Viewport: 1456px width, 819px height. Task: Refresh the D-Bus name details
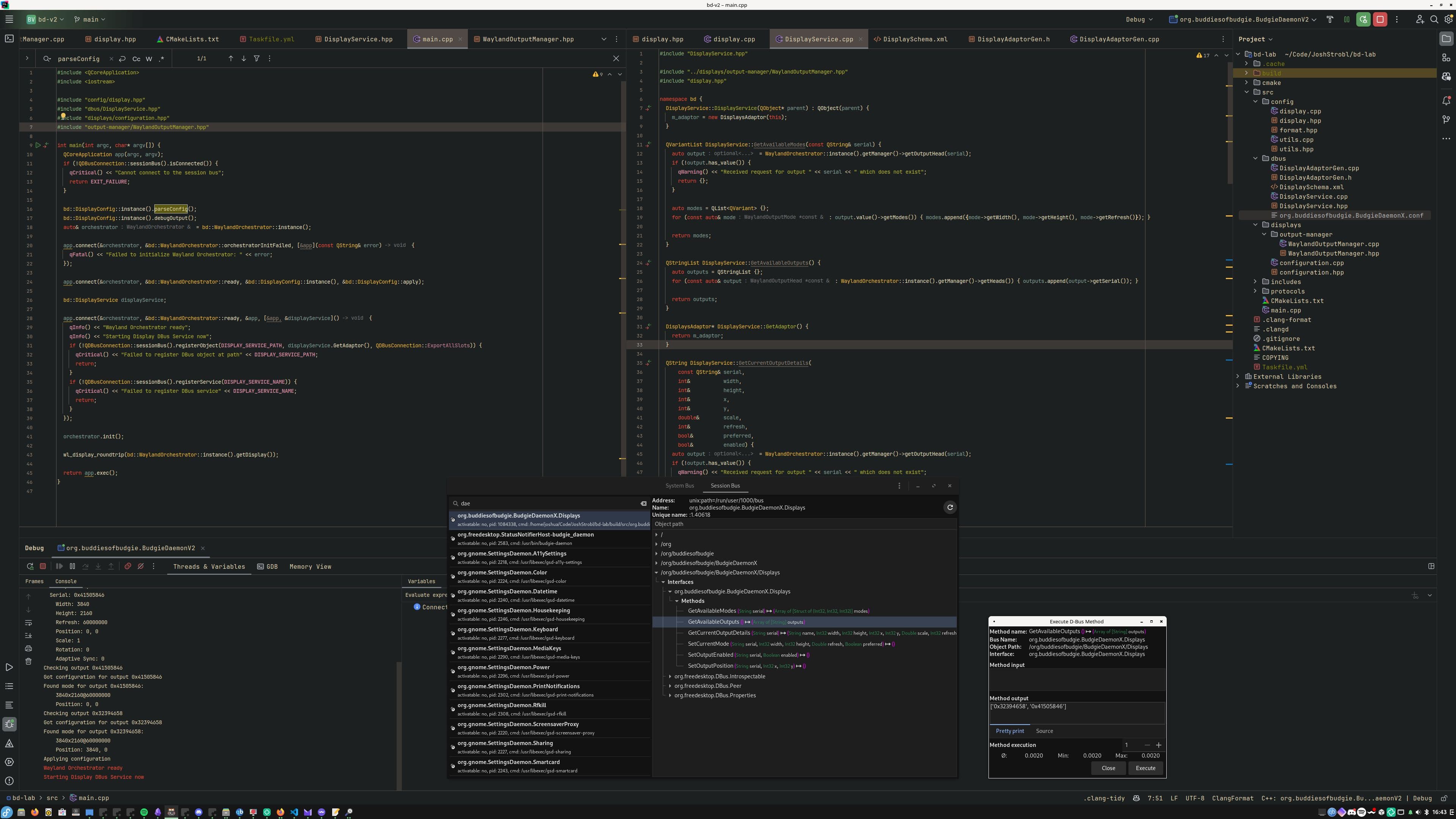pos(949,507)
